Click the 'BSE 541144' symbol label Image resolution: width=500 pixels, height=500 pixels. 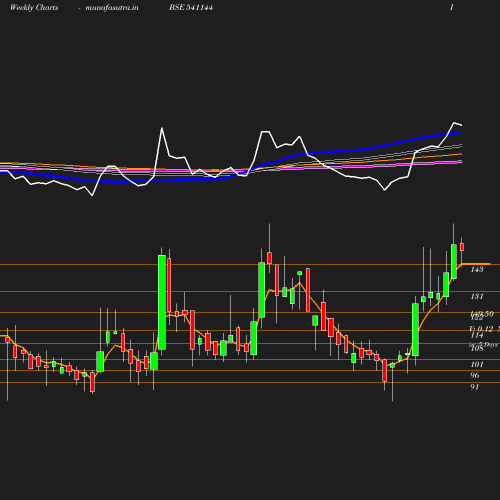[191, 7]
